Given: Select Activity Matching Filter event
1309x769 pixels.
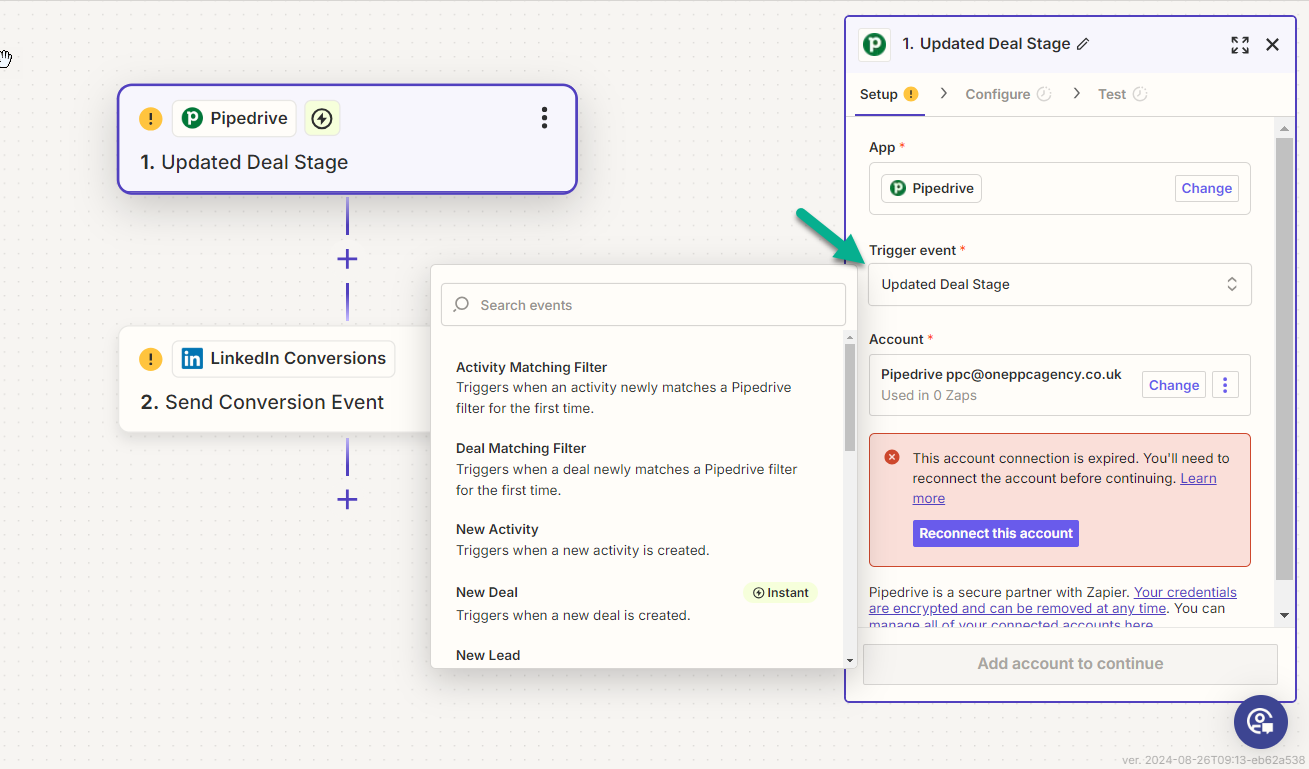Looking at the screenshot, I should point(637,387).
